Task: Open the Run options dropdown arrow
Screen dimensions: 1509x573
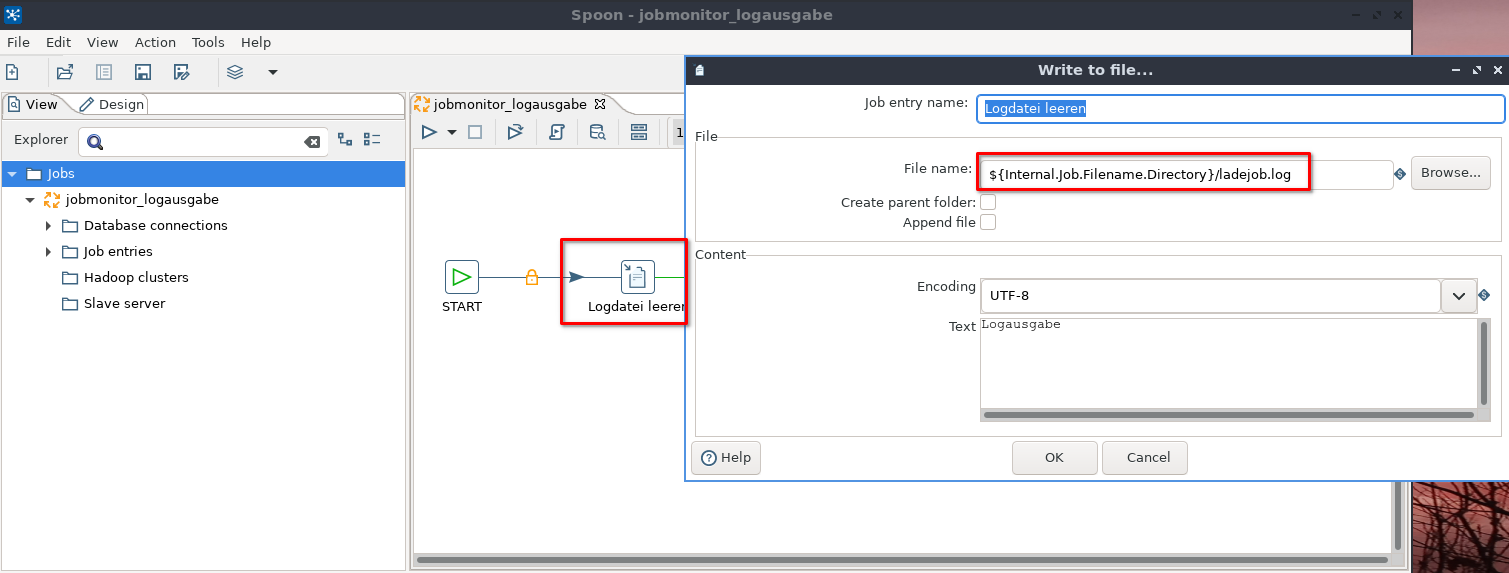Action: pyautogui.click(x=451, y=132)
